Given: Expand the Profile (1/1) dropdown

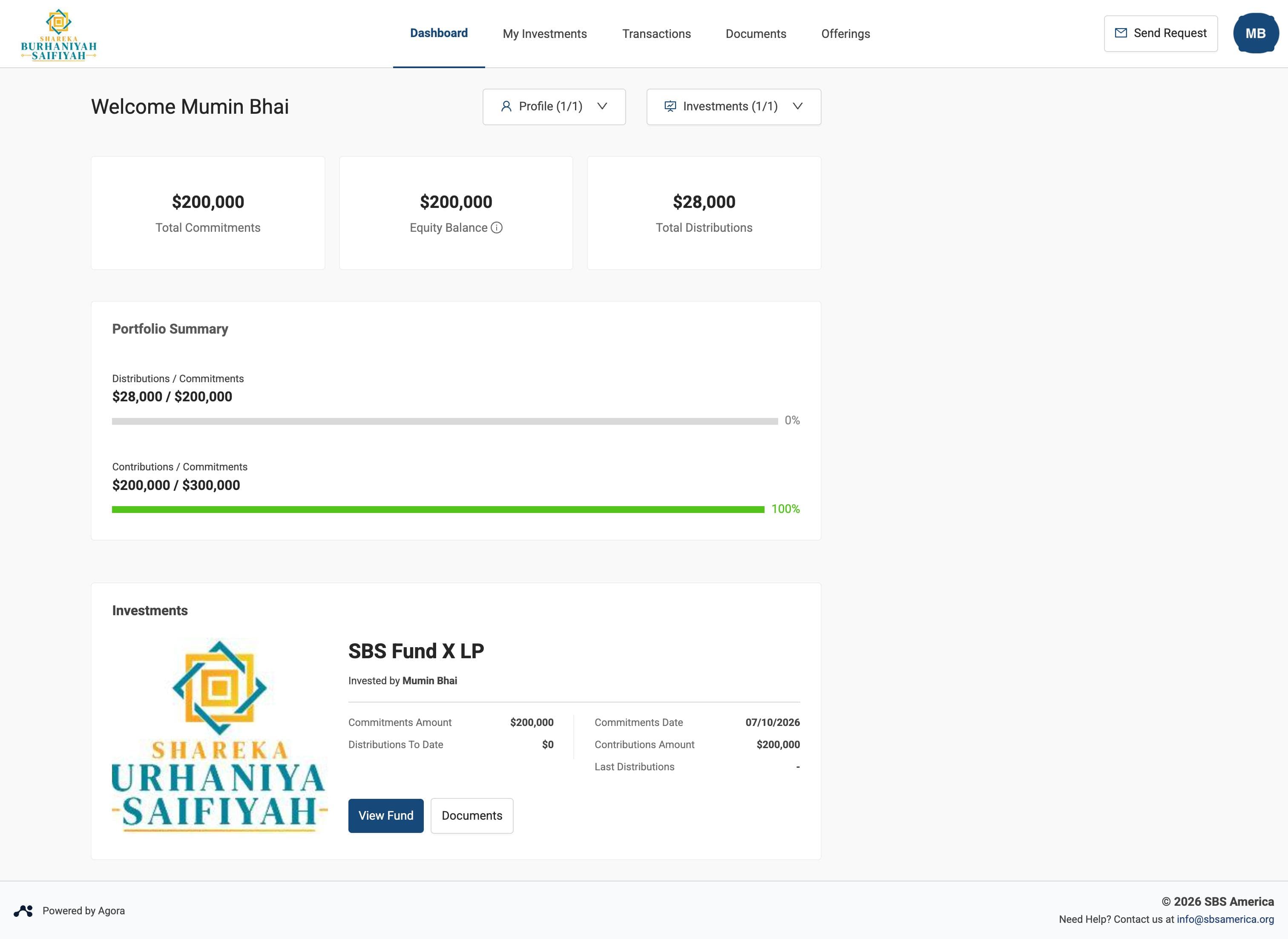Looking at the screenshot, I should 554,107.
